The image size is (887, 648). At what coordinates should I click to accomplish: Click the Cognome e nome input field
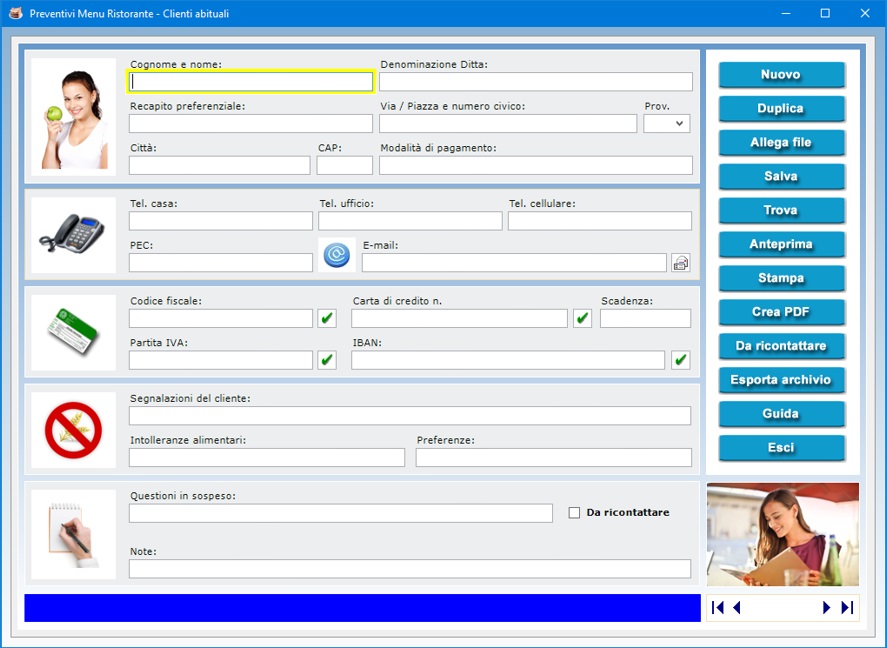pyautogui.click(x=251, y=82)
